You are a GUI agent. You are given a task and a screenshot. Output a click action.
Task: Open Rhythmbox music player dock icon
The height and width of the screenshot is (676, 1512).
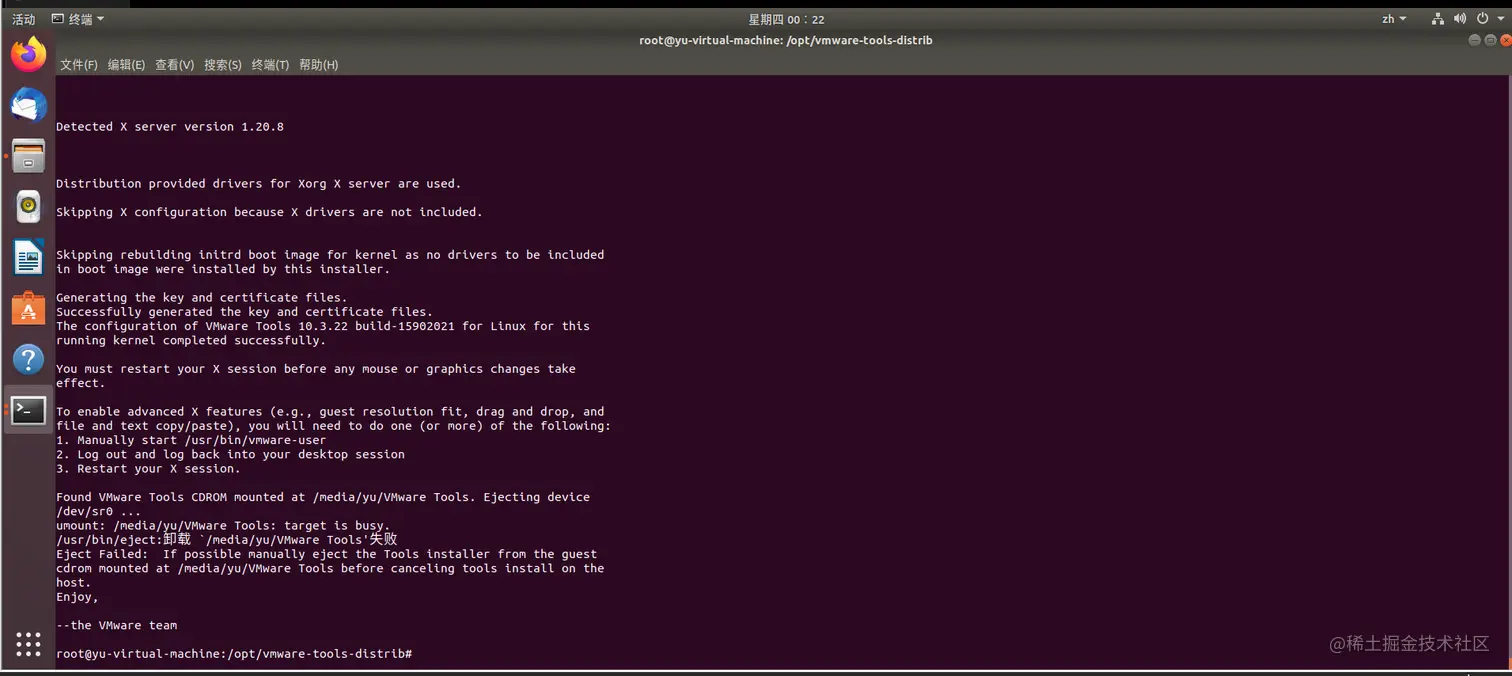[28, 207]
